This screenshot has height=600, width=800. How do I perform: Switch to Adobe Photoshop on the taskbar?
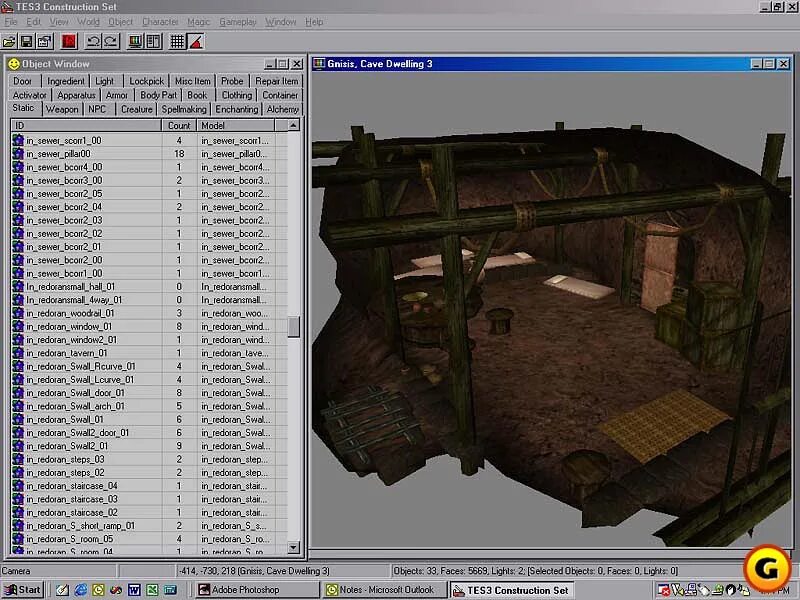tap(257, 590)
